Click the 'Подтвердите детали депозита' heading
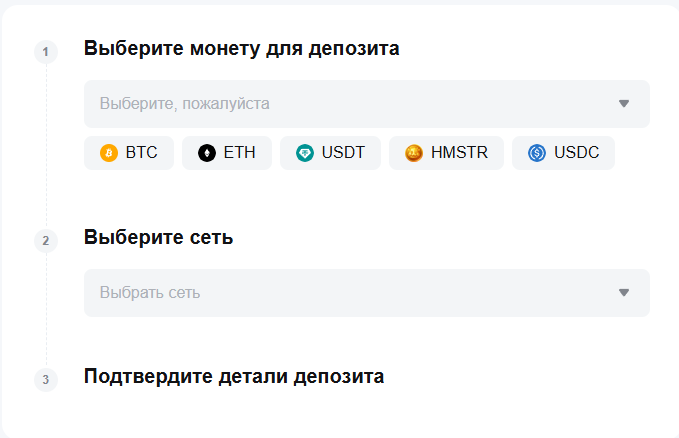This screenshot has height=438, width=679. click(234, 377)
